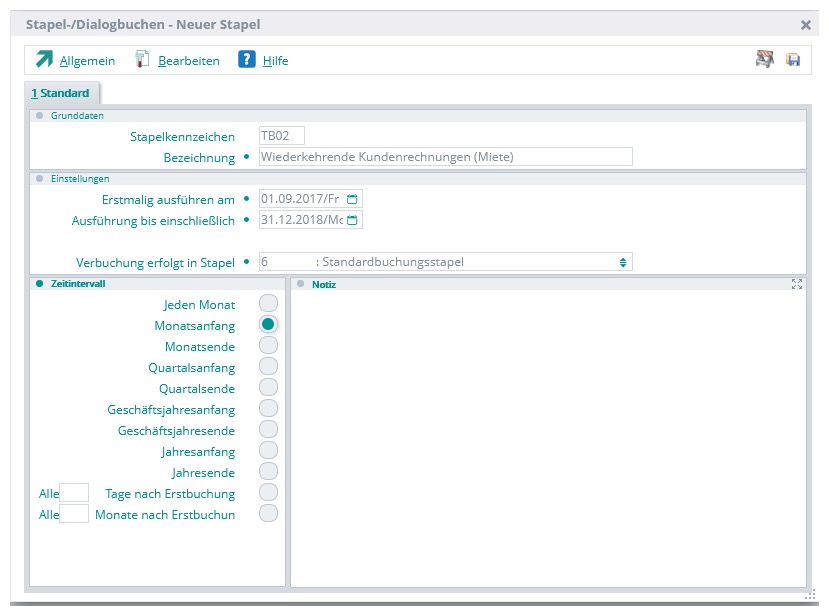Open the Allgemein menu
Screen dimensions: 829x616
pos(87,61)
